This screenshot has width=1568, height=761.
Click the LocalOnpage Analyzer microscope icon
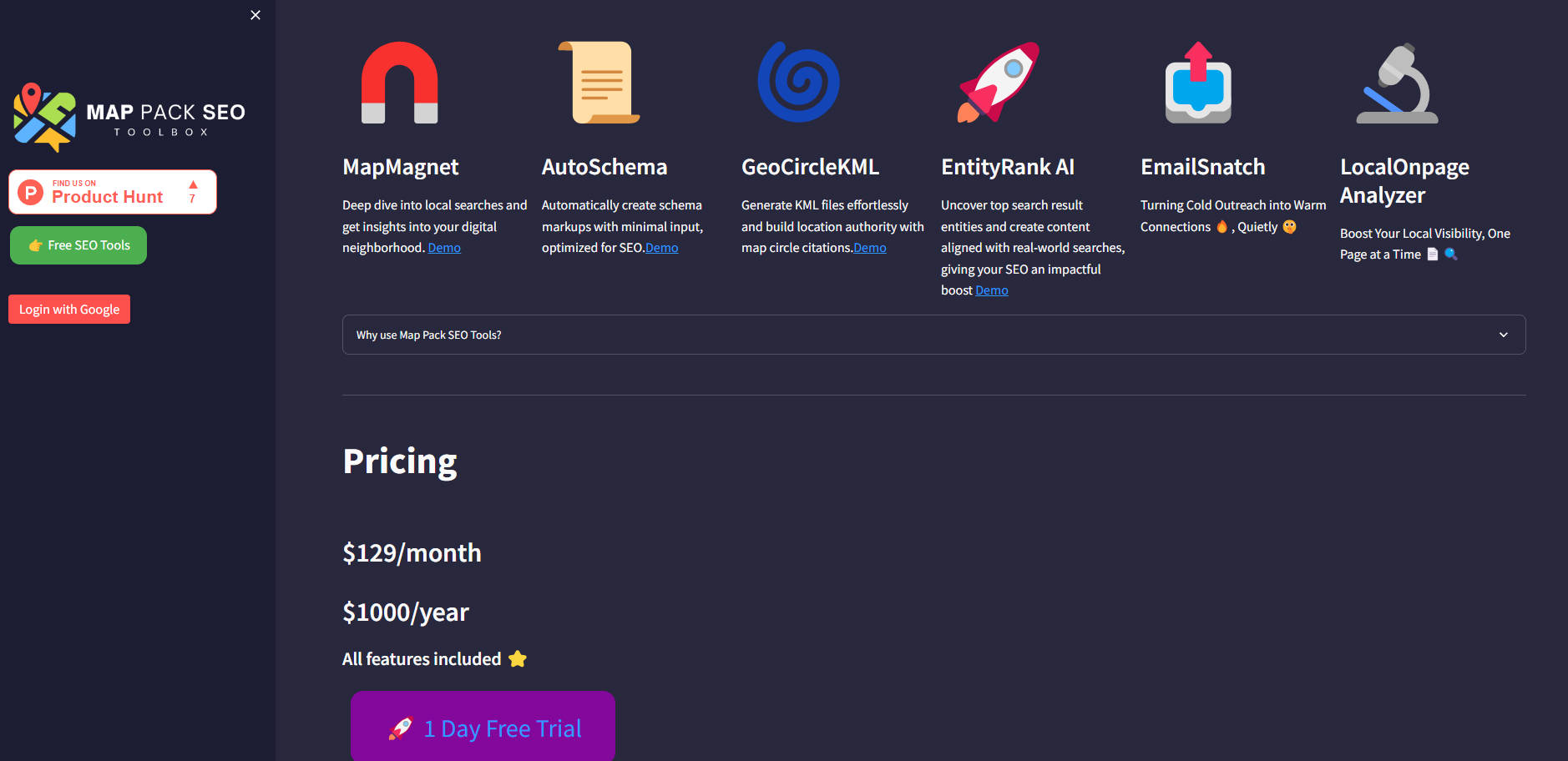coord(1397,83)
